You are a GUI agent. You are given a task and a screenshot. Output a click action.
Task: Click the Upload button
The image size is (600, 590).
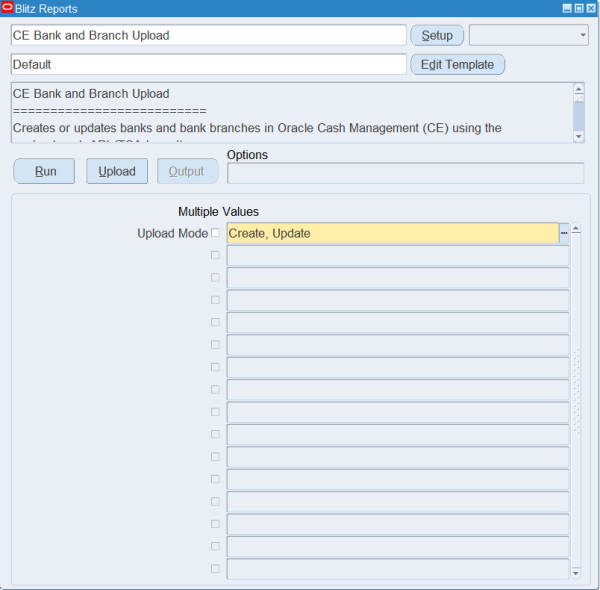click(x=117, y=171)
